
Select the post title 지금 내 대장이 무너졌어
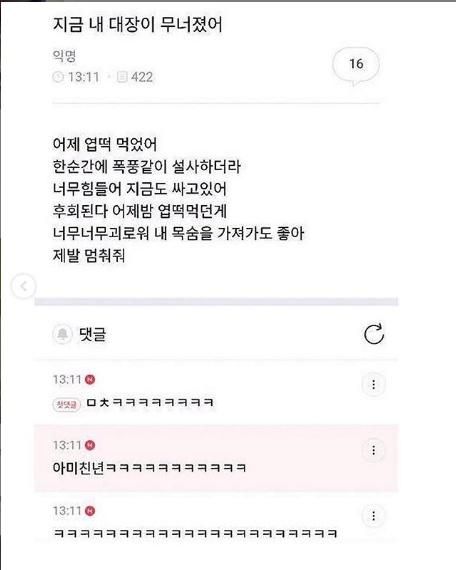pos(137,25)
